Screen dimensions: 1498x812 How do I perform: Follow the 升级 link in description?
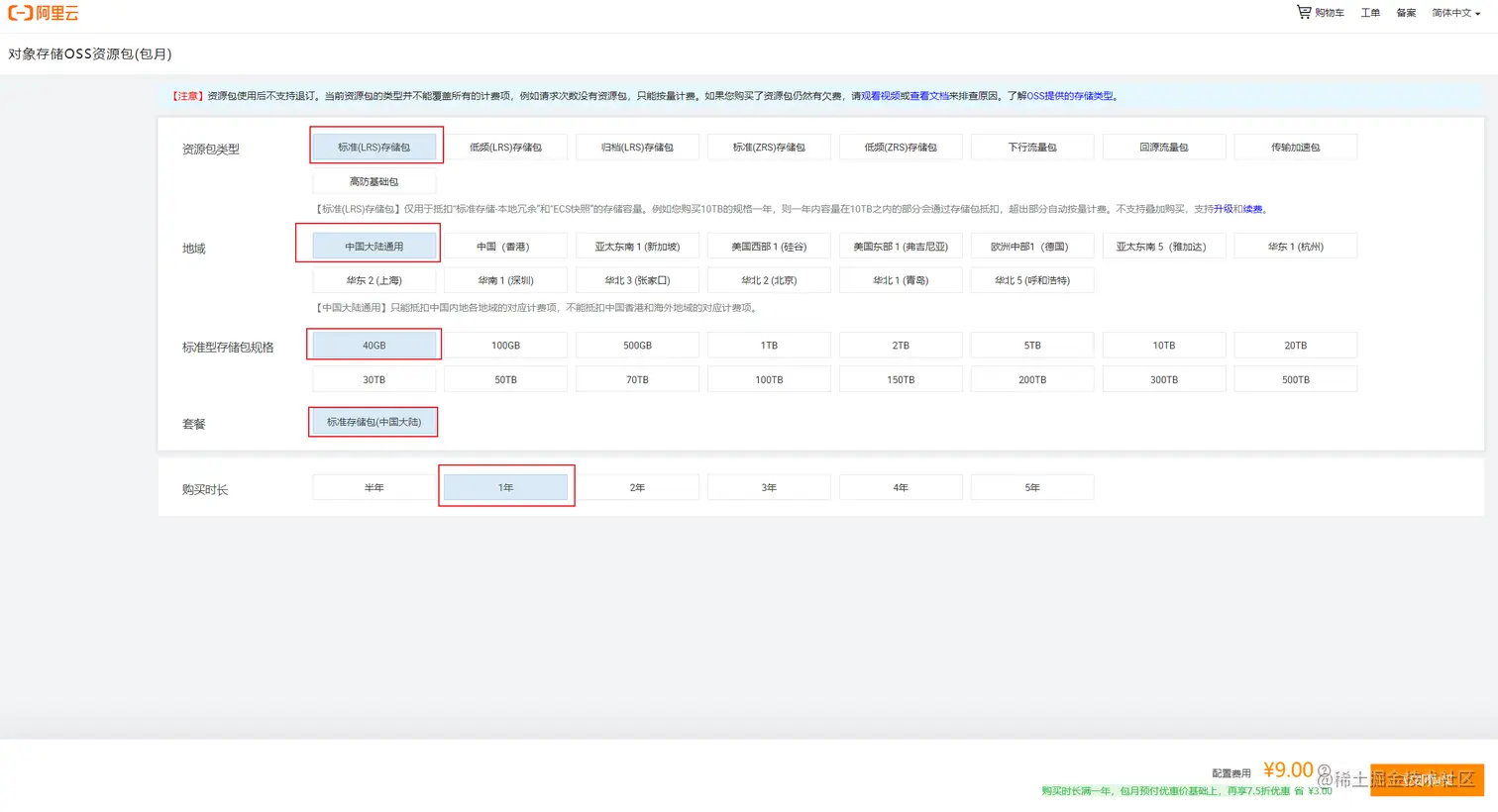click(1224, 209)
